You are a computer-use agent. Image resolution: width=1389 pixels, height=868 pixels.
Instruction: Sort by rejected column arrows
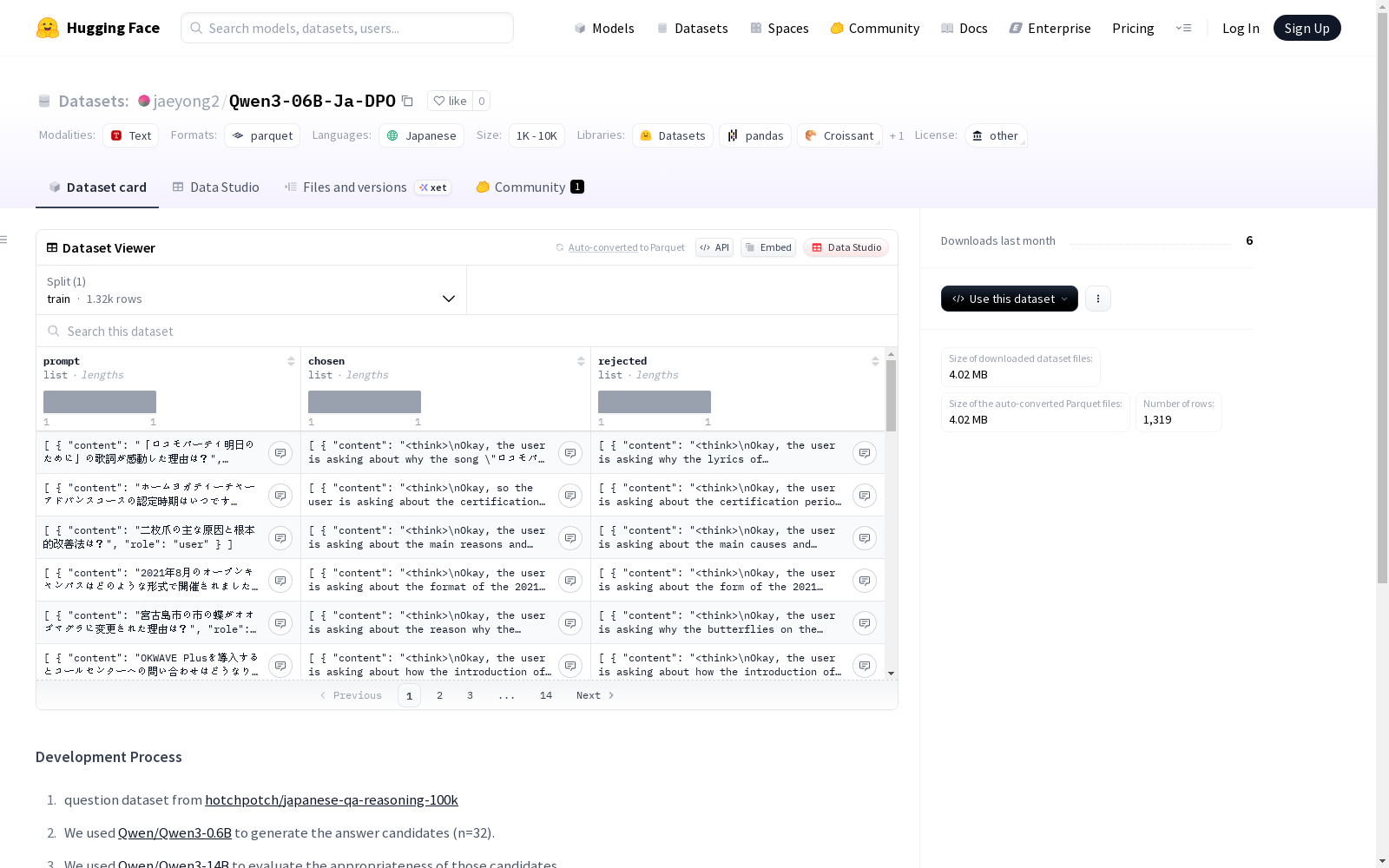875,361
